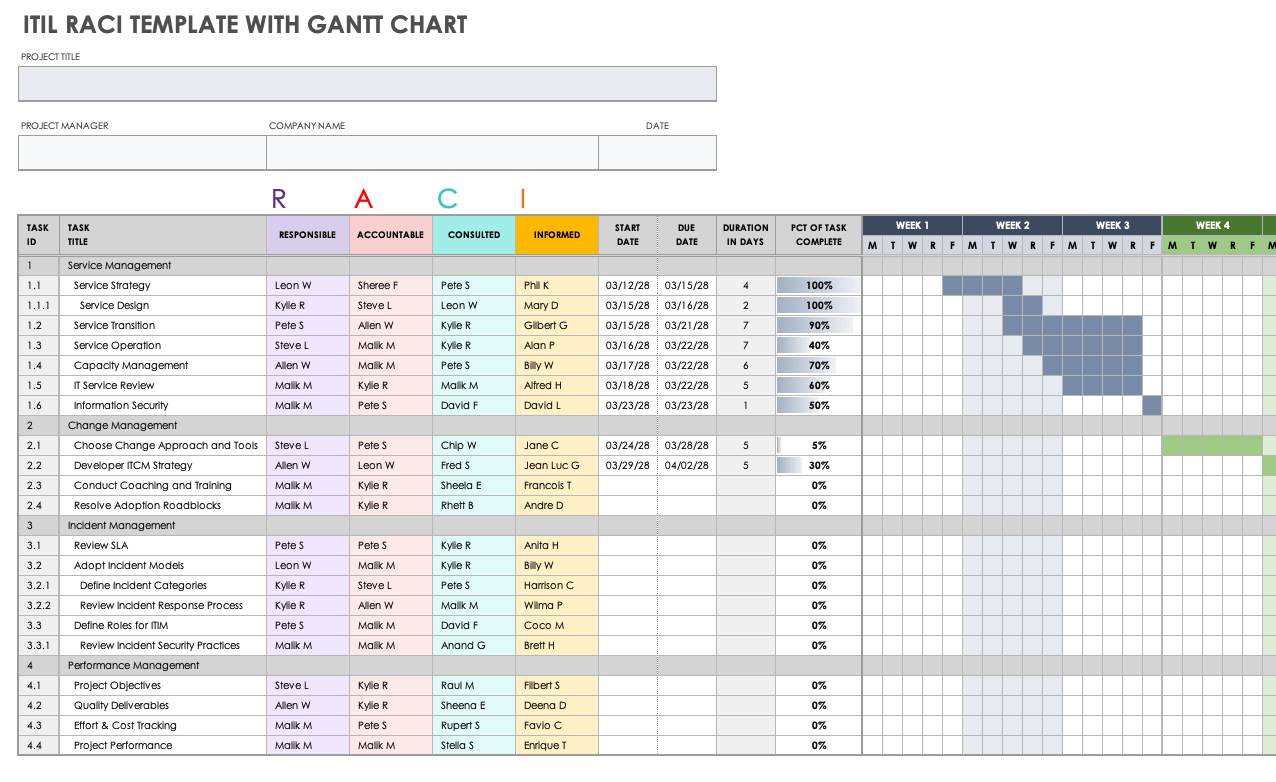Select the Choose Change Approach and Tools task
1276x782 pixels.
165,445
